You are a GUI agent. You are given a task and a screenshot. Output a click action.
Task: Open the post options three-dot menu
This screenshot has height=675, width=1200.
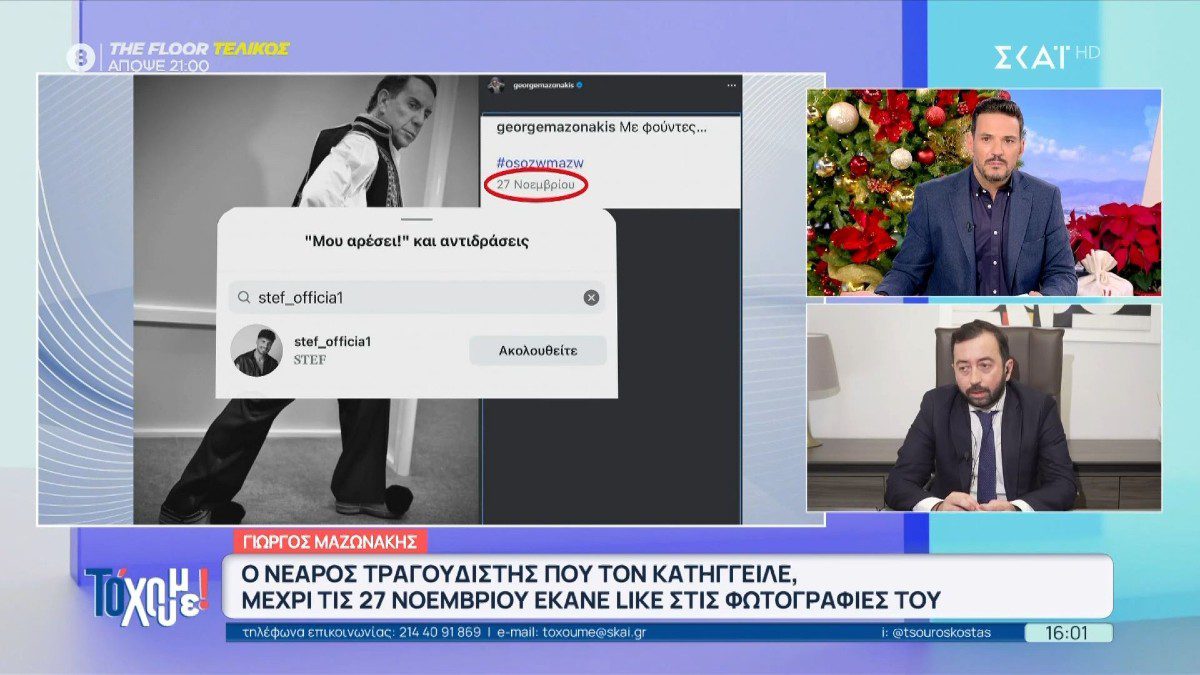click(x=731, y=85)
